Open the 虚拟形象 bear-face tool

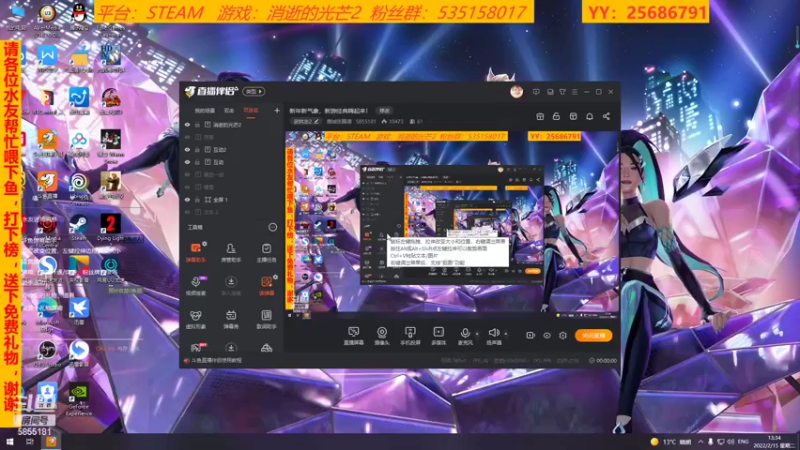pos(195,319)
